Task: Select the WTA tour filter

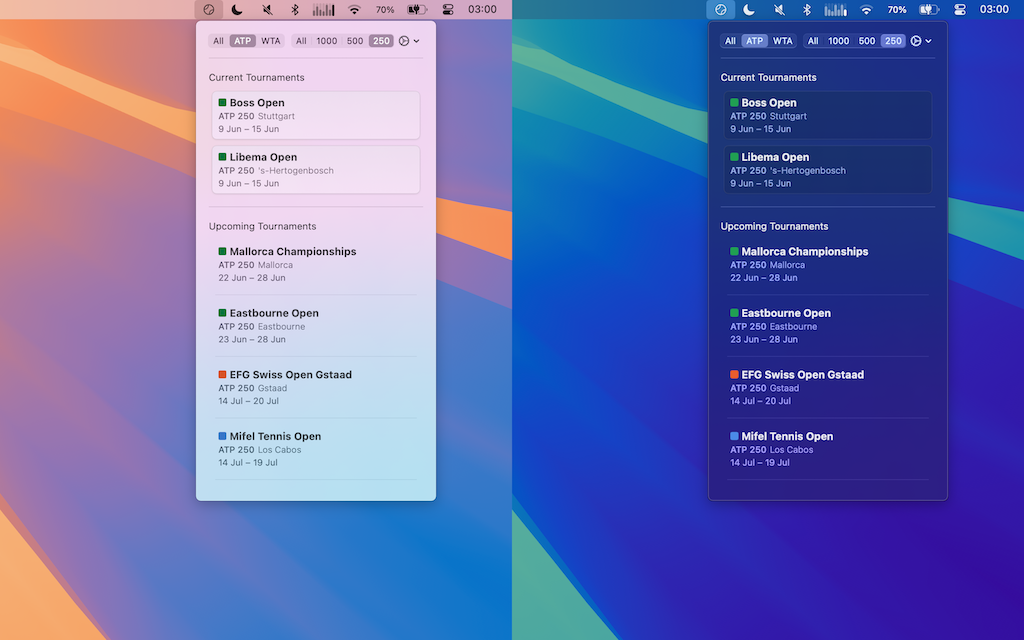Action: coord(270,40)
